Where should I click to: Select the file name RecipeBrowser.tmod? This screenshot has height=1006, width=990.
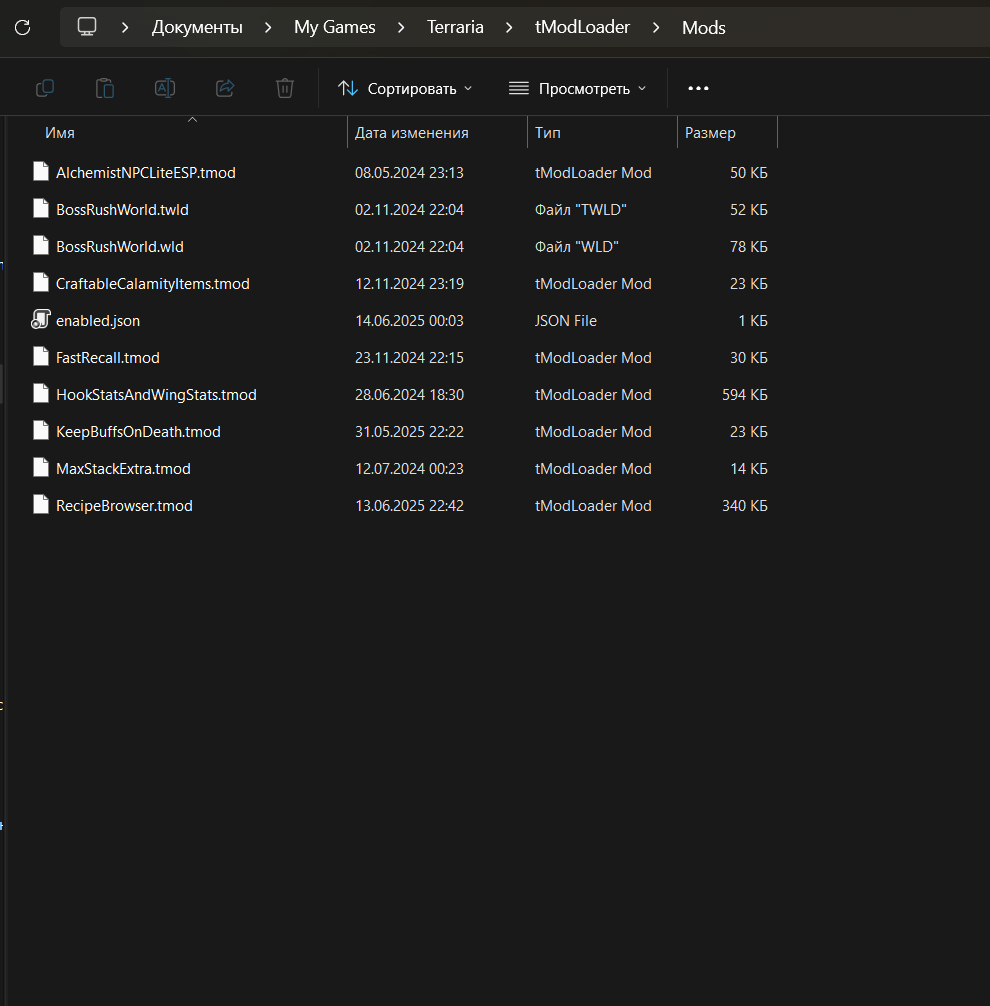point(124,506)
